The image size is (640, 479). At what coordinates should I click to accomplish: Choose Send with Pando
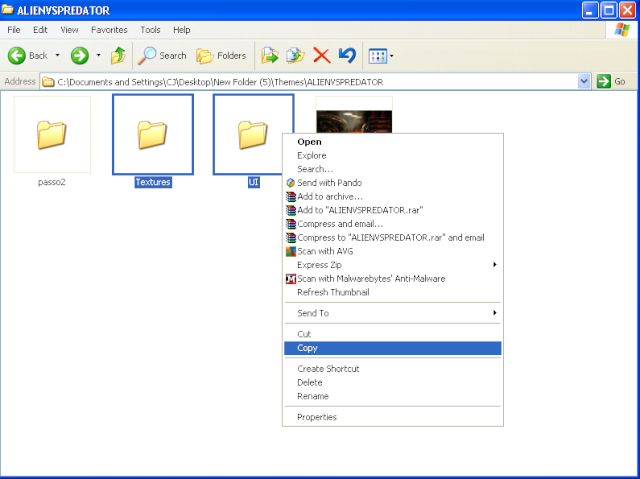[x=393, y=183]
